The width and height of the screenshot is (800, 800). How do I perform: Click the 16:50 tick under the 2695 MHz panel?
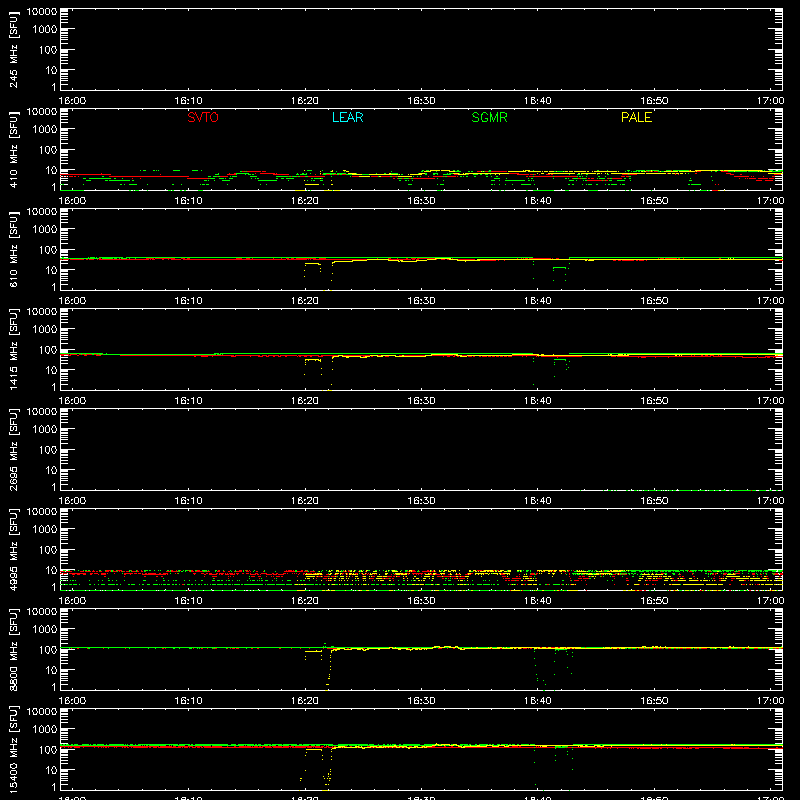pyautogui.click(x=654, y=501)
